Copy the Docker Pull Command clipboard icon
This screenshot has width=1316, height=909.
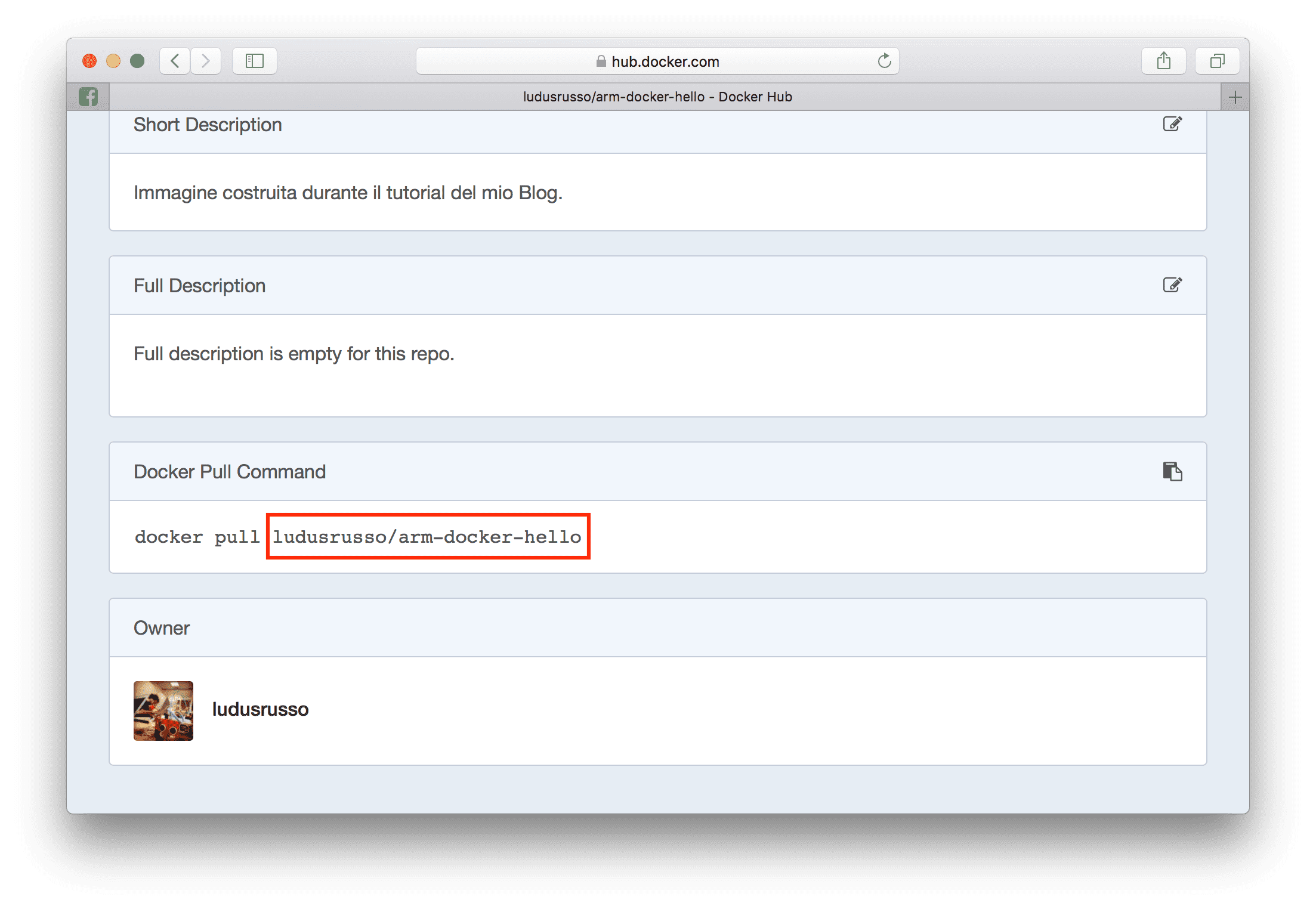coord(1172,471)
